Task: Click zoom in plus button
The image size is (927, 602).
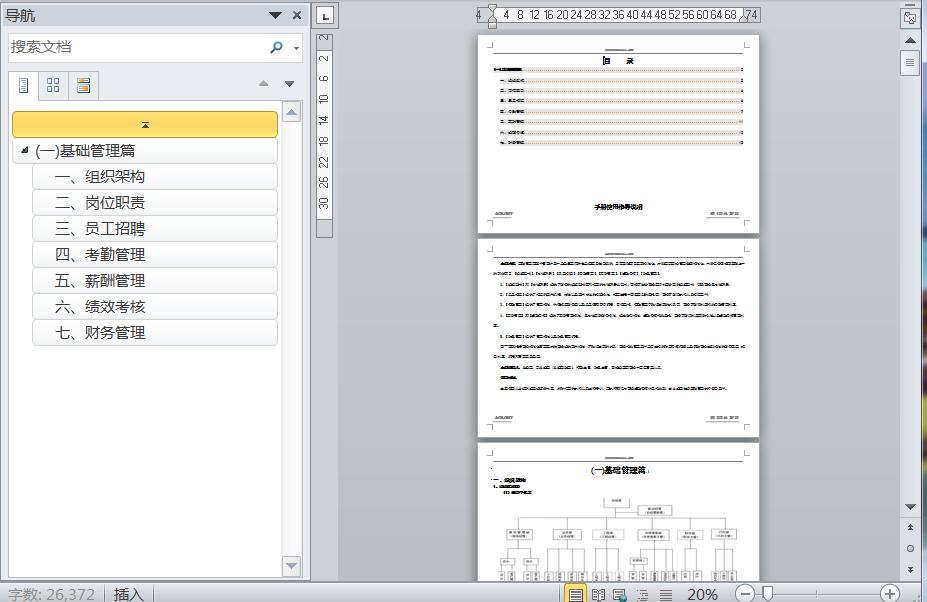Action: [x=890, y=593]
